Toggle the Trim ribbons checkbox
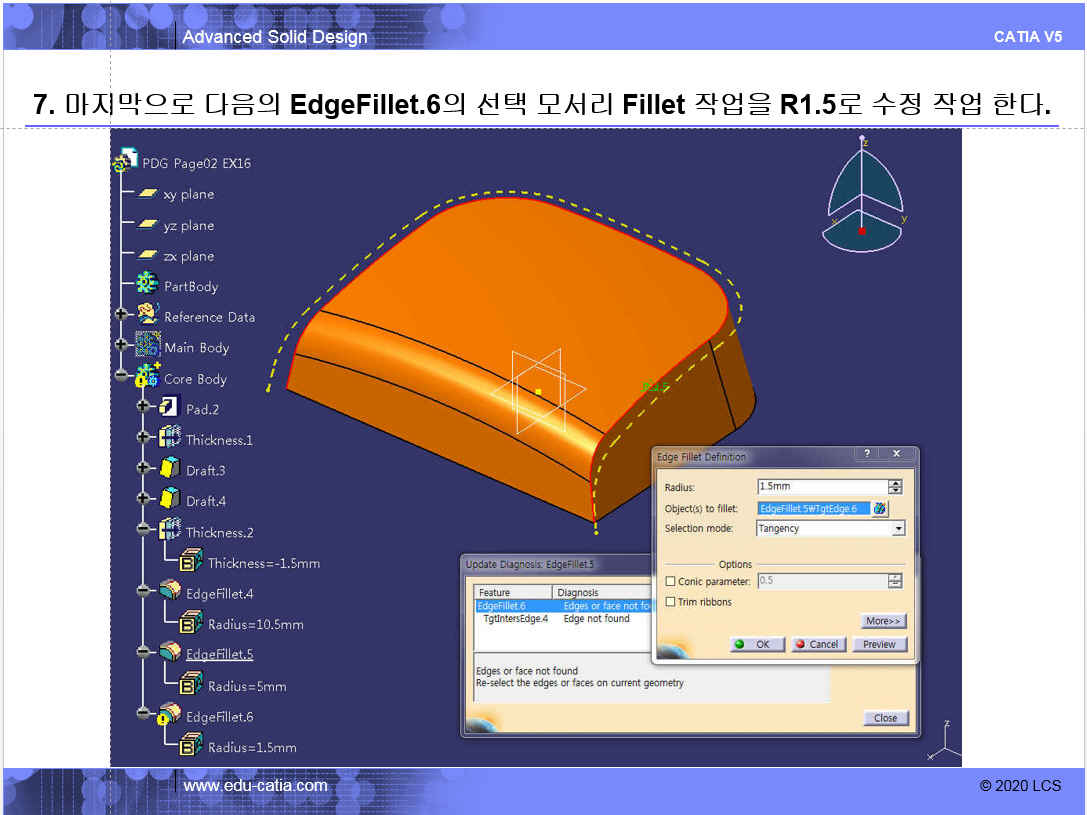This screenshot has height=815, width=1087. [x=670, y=602]
